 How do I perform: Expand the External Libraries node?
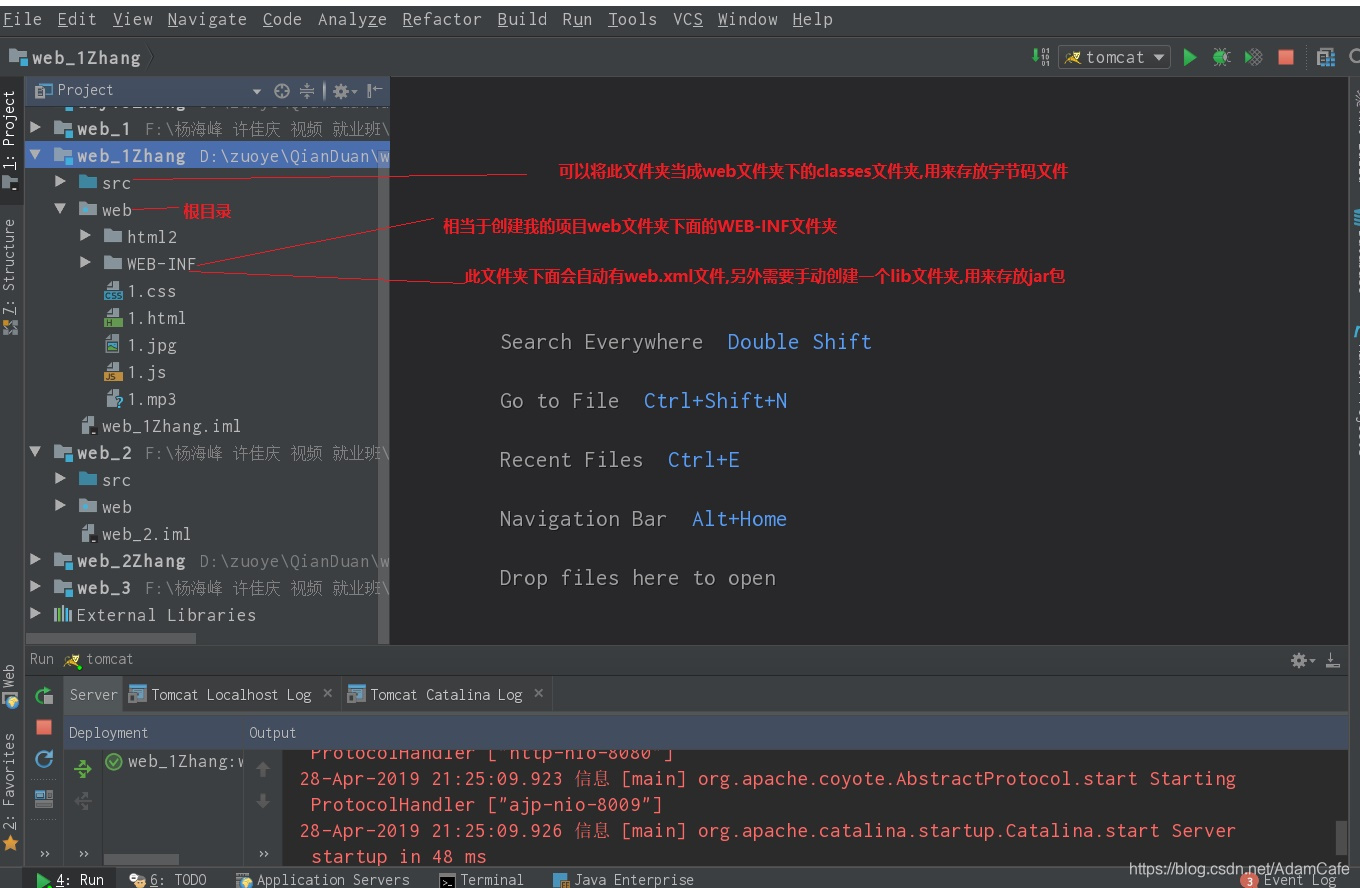coord(36,614)
